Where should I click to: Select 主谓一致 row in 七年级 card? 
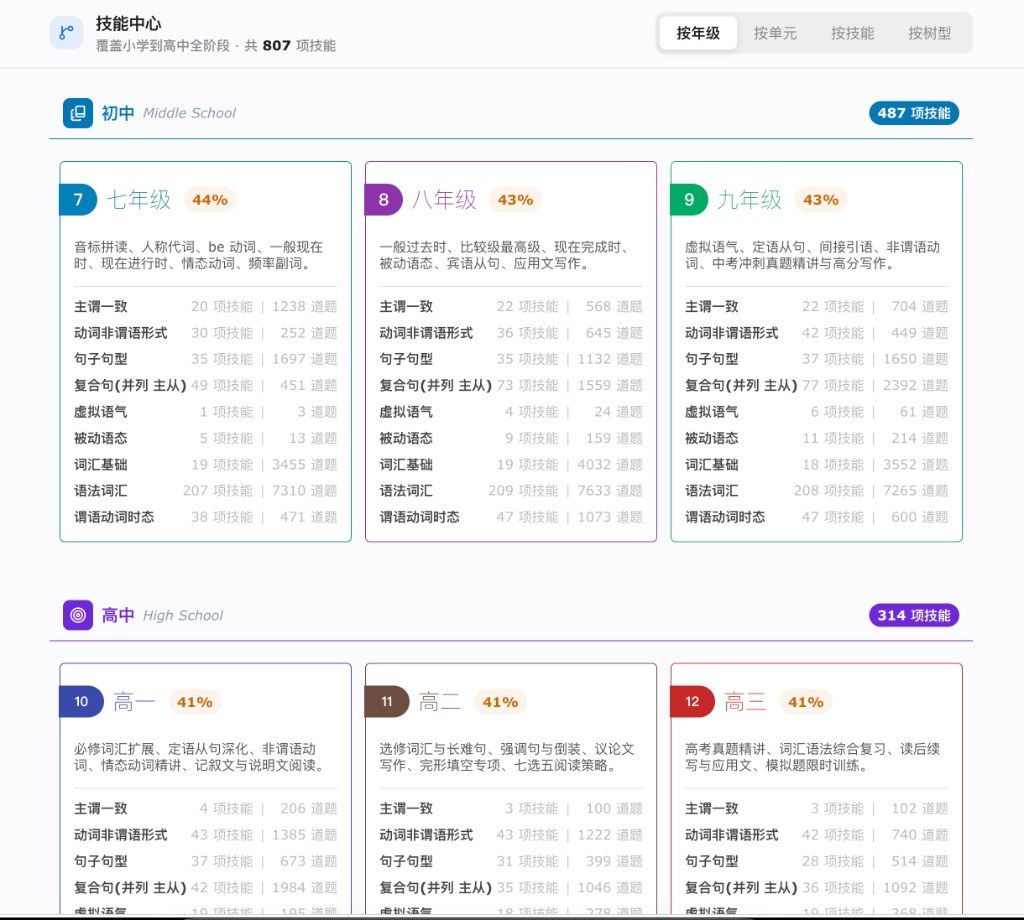[x=206, y=306]
